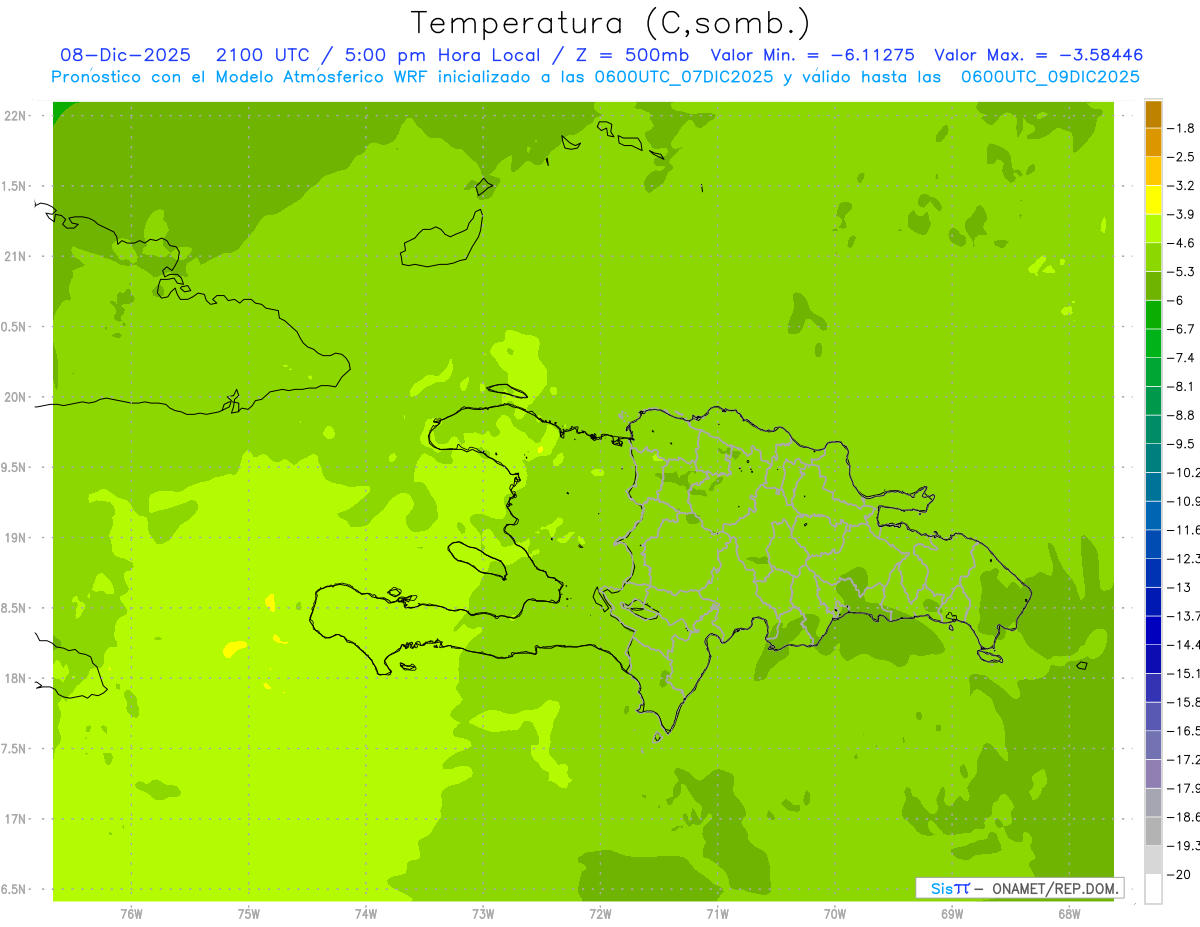
Task: Click the -5.3 legend value
Action: [1181, 271]
